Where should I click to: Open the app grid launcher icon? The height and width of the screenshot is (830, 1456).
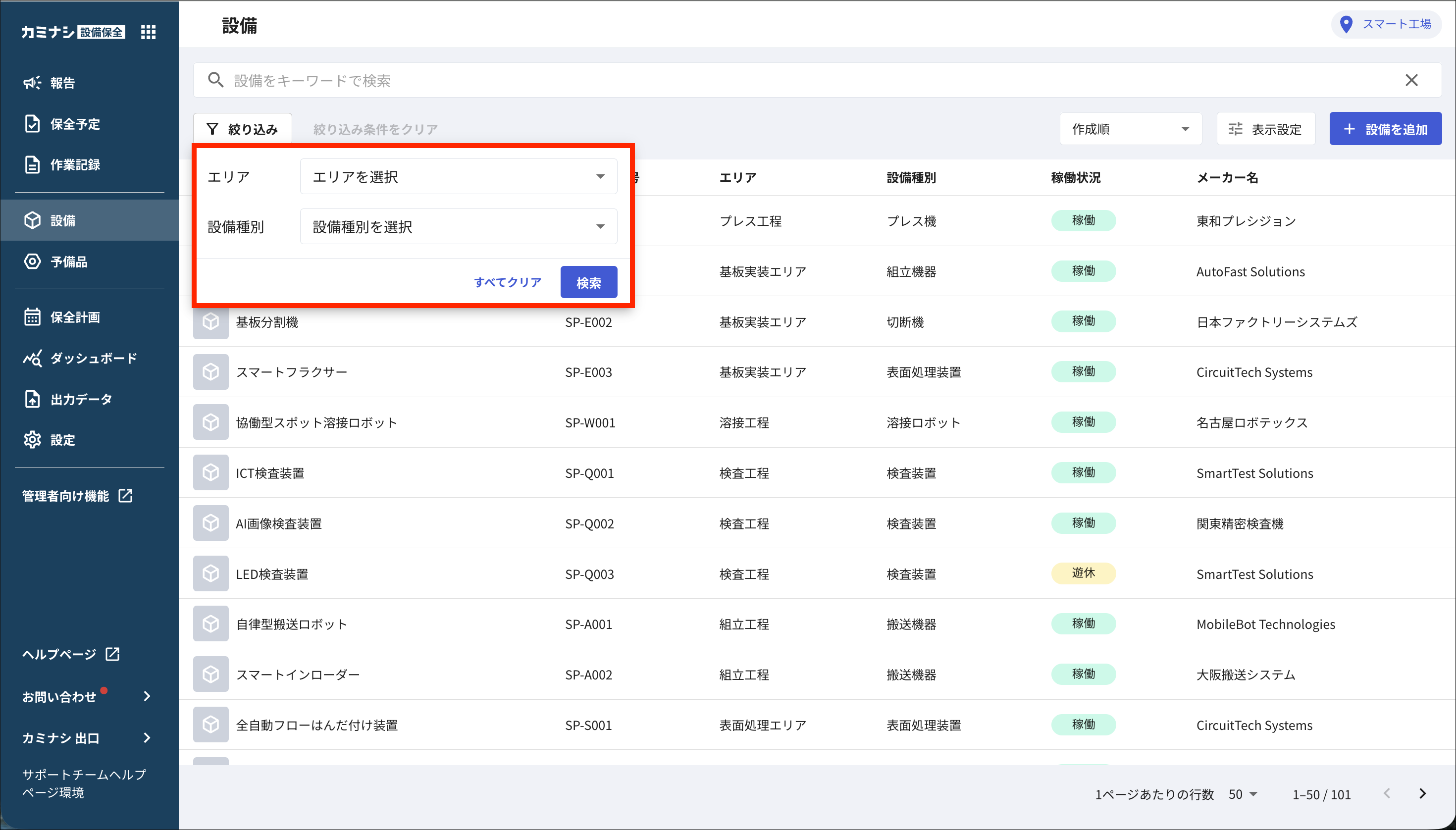pos(148,32)
